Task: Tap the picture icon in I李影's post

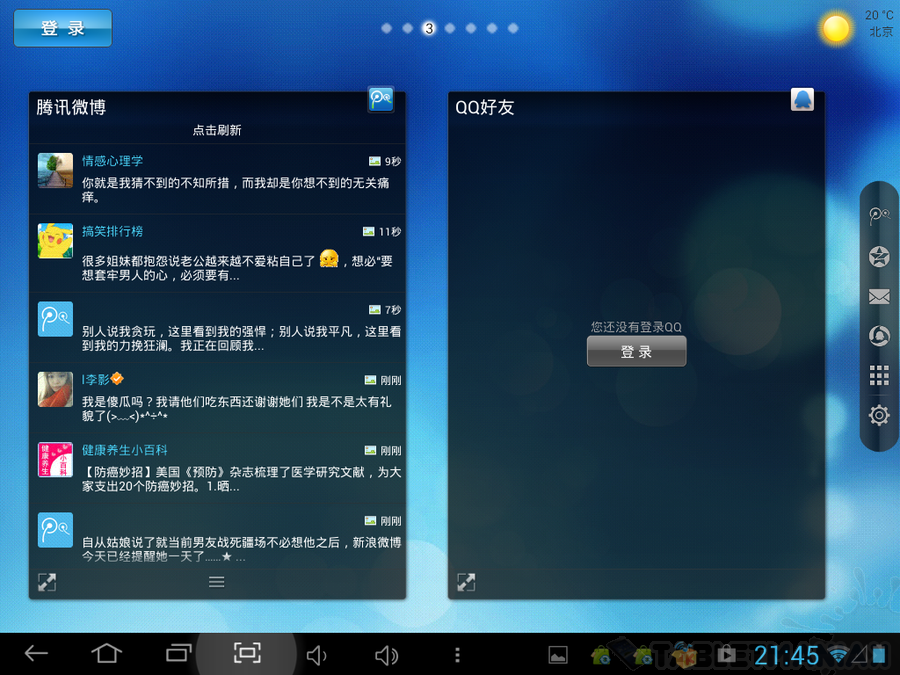Action: (371, 380)
